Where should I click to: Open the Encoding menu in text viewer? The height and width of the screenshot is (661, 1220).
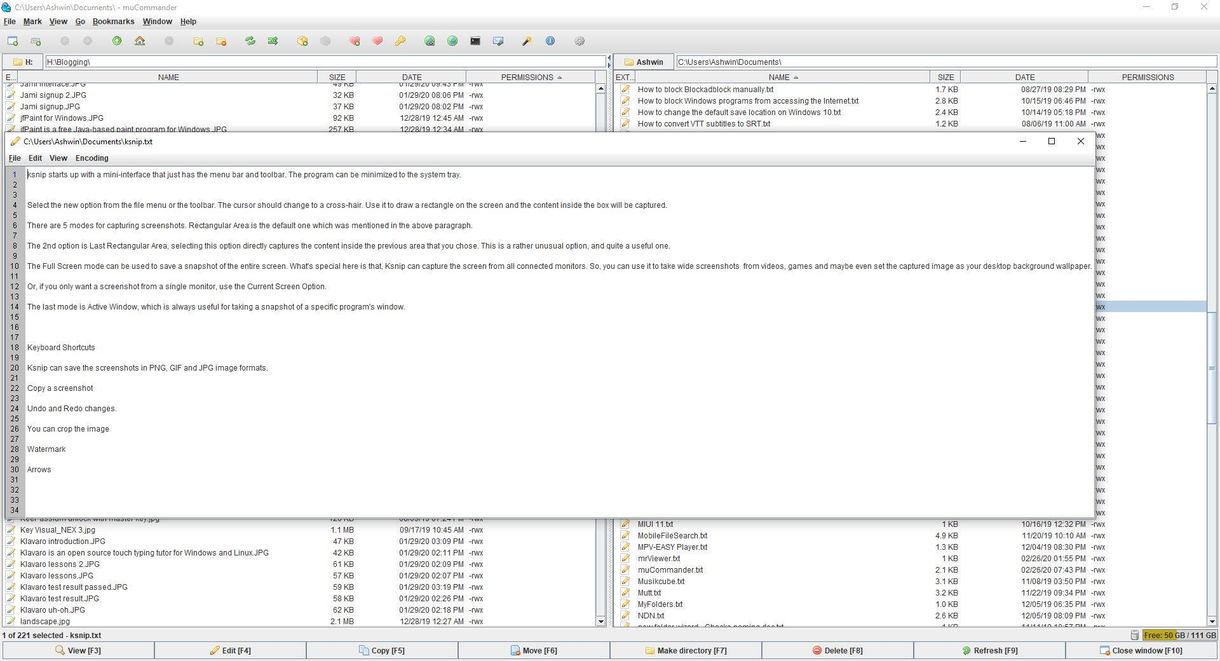pyautogui.click(x=92, y=158)
